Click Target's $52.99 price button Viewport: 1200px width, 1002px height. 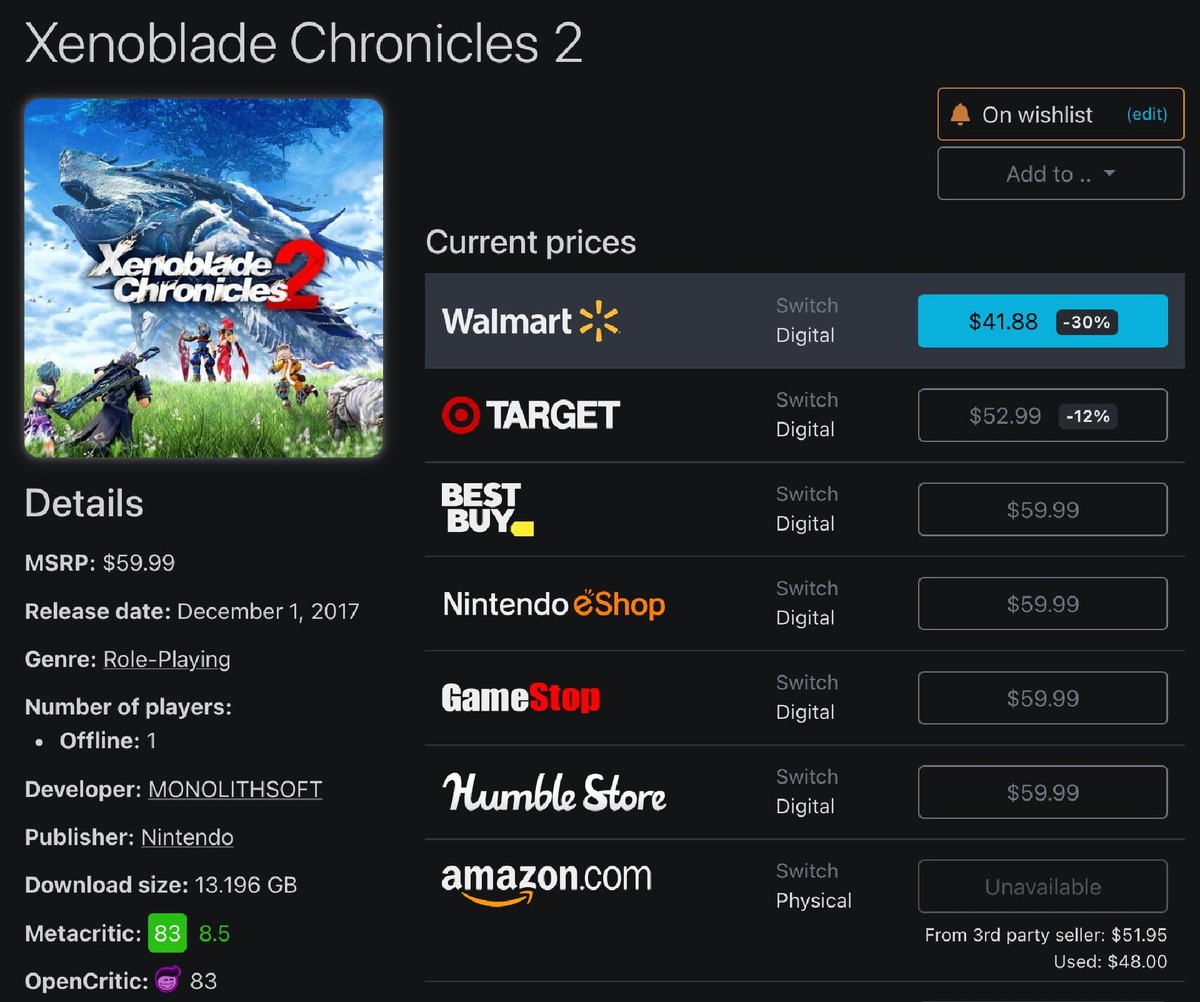1042,415
